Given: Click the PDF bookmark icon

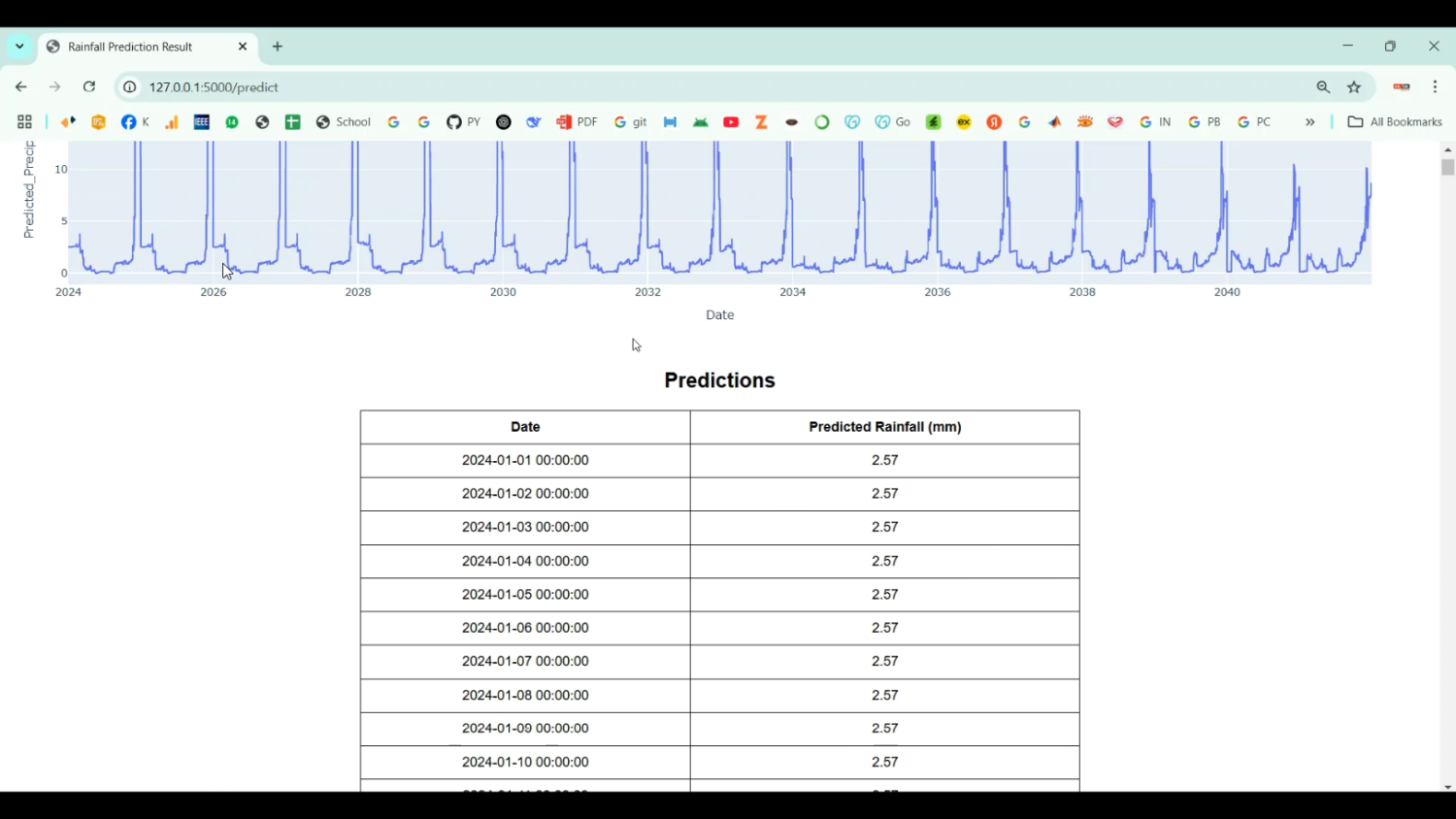Looking at the screenshot, I should pos(576,122).
